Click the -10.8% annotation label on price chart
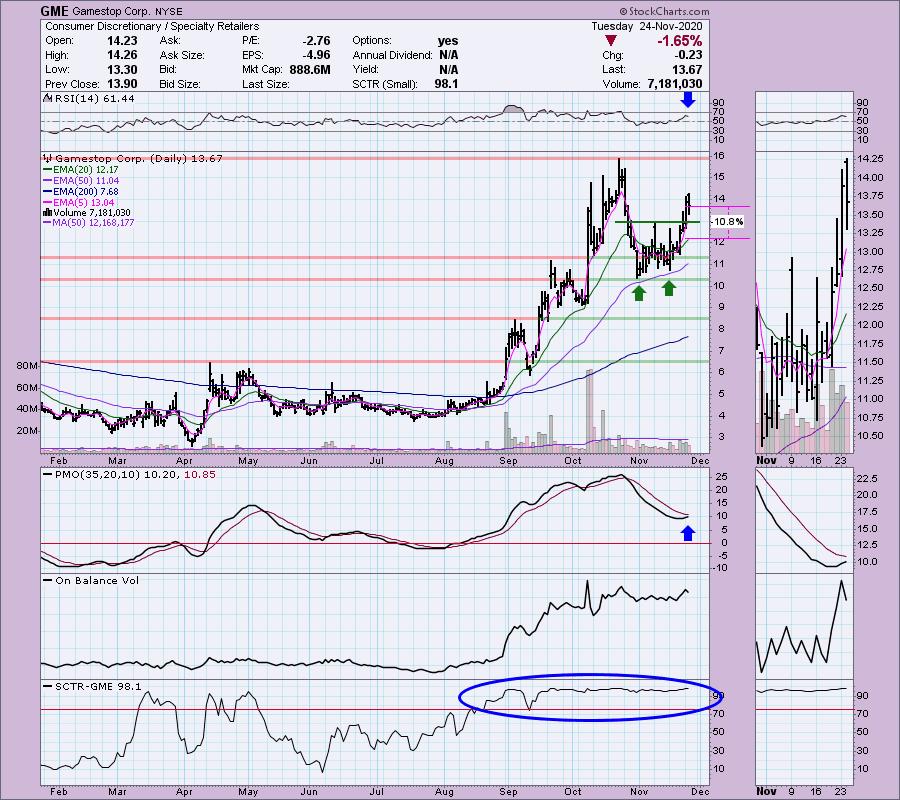This screenshot has width=900, height=800. [728, 222]
